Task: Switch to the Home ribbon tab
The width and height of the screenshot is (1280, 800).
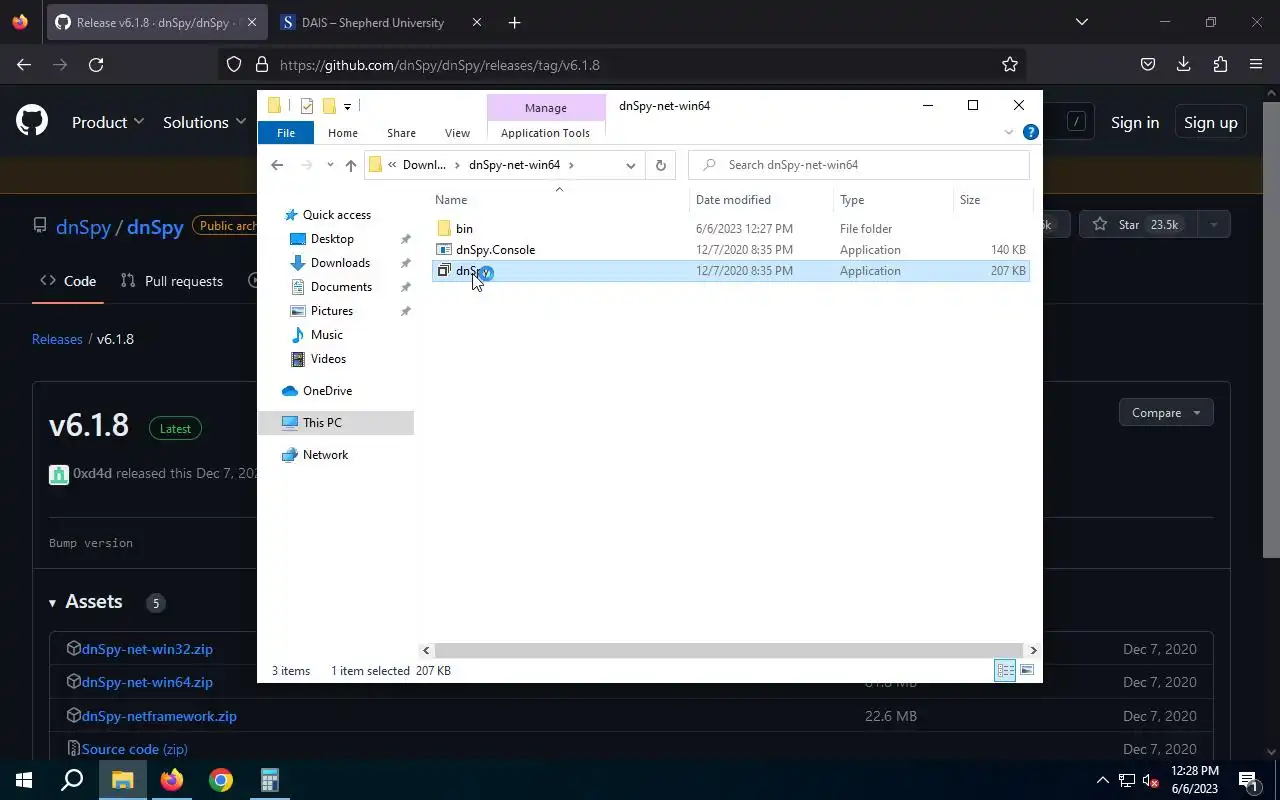Action: (343, 133)
